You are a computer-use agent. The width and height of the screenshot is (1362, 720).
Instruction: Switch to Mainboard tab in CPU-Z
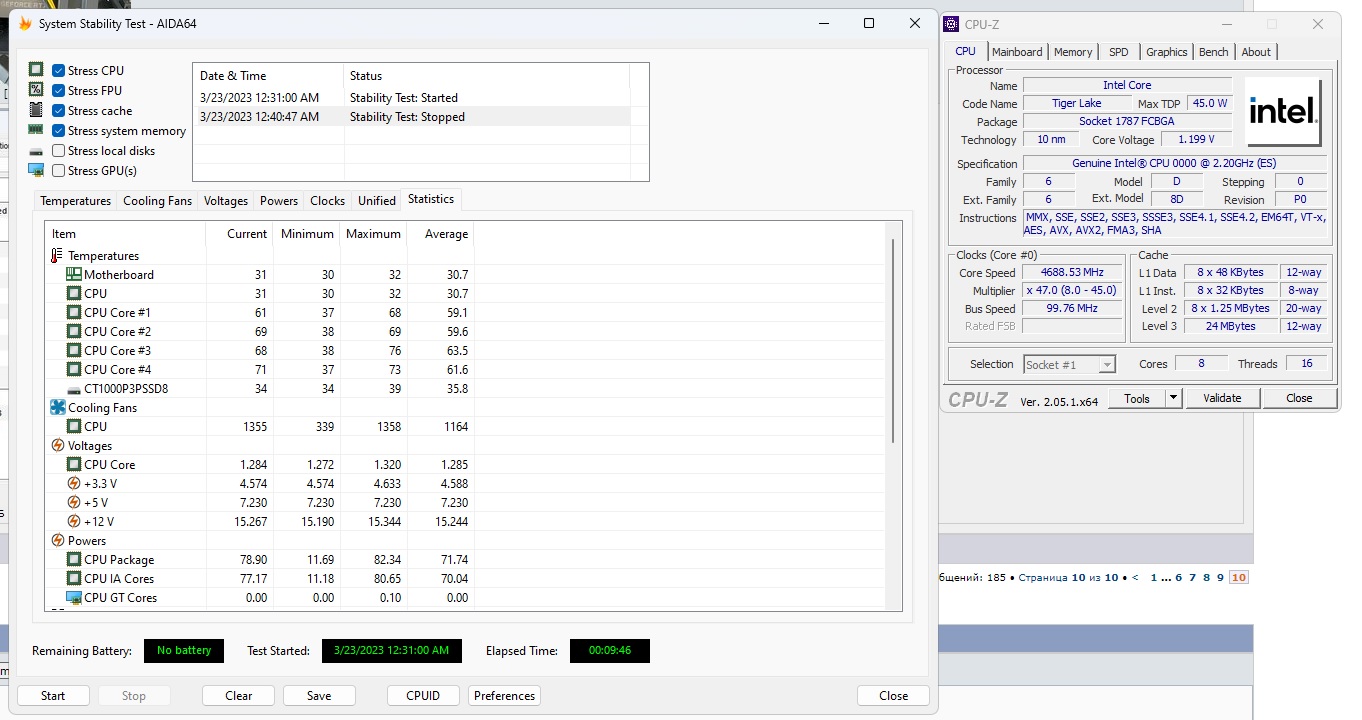[x=1017, y=52]
